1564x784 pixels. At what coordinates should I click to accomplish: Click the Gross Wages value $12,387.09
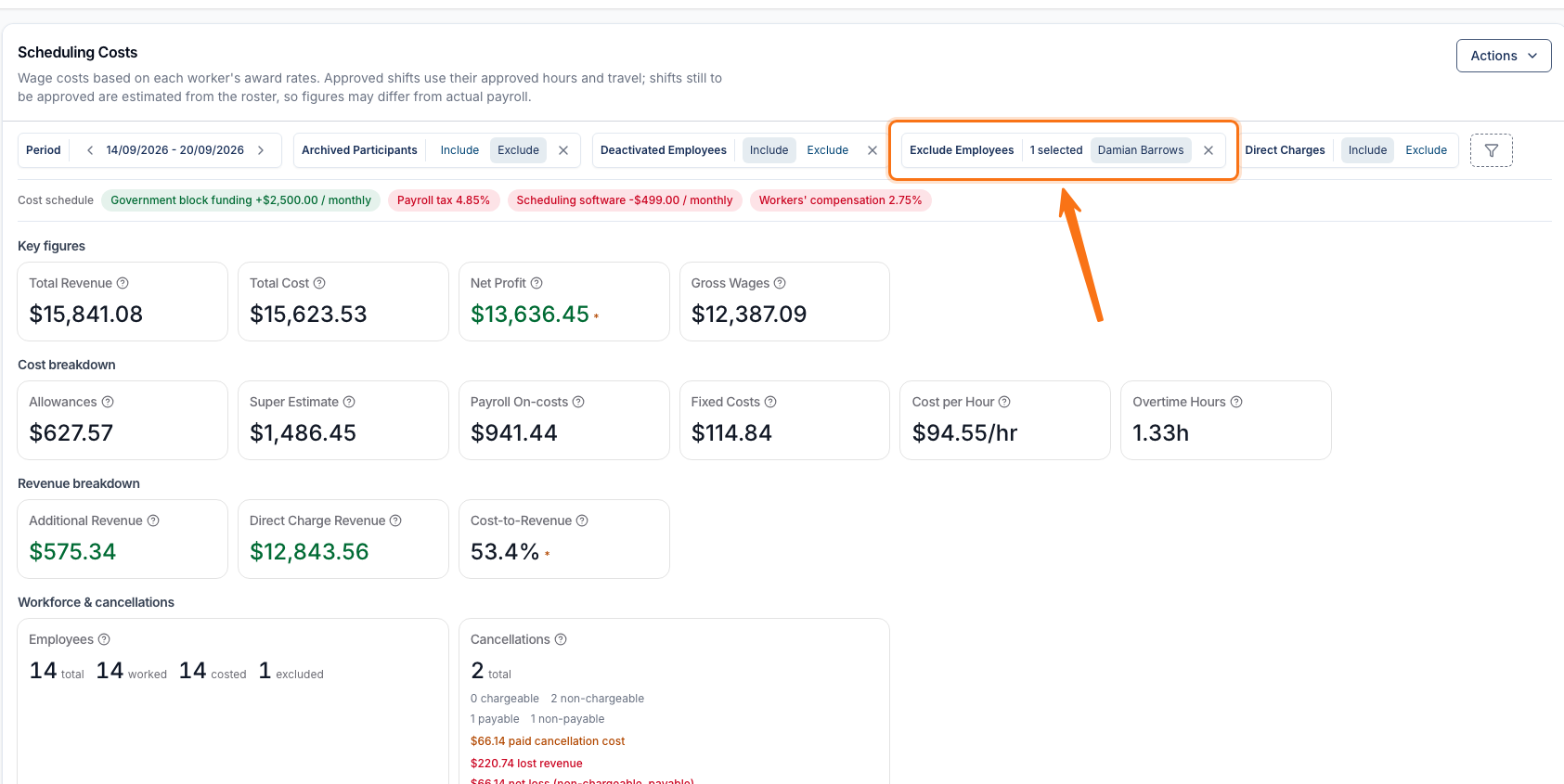click(x=749, y=315)
